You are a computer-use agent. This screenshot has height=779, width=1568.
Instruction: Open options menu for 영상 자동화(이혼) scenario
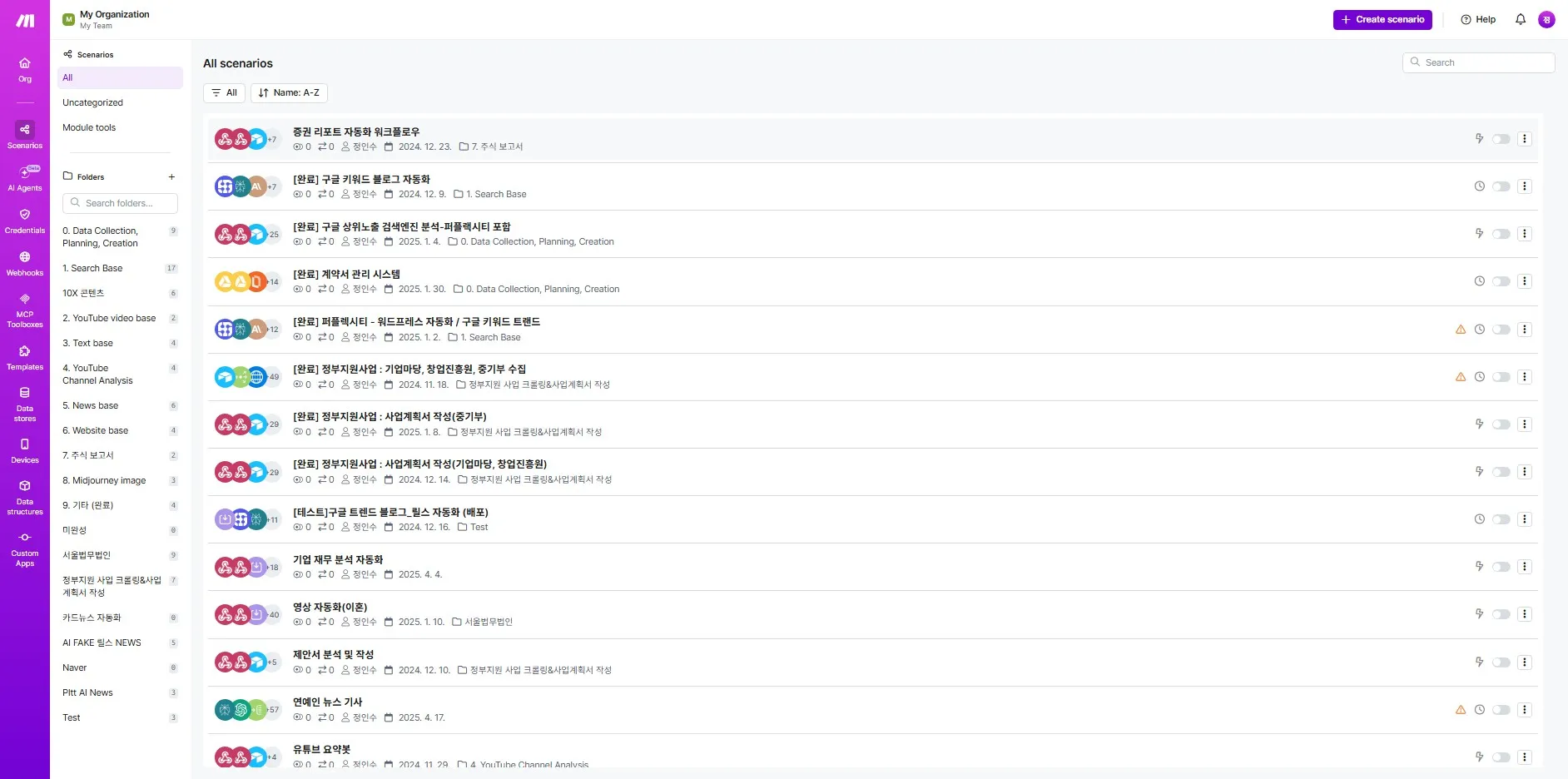[x=1525, y=614]
